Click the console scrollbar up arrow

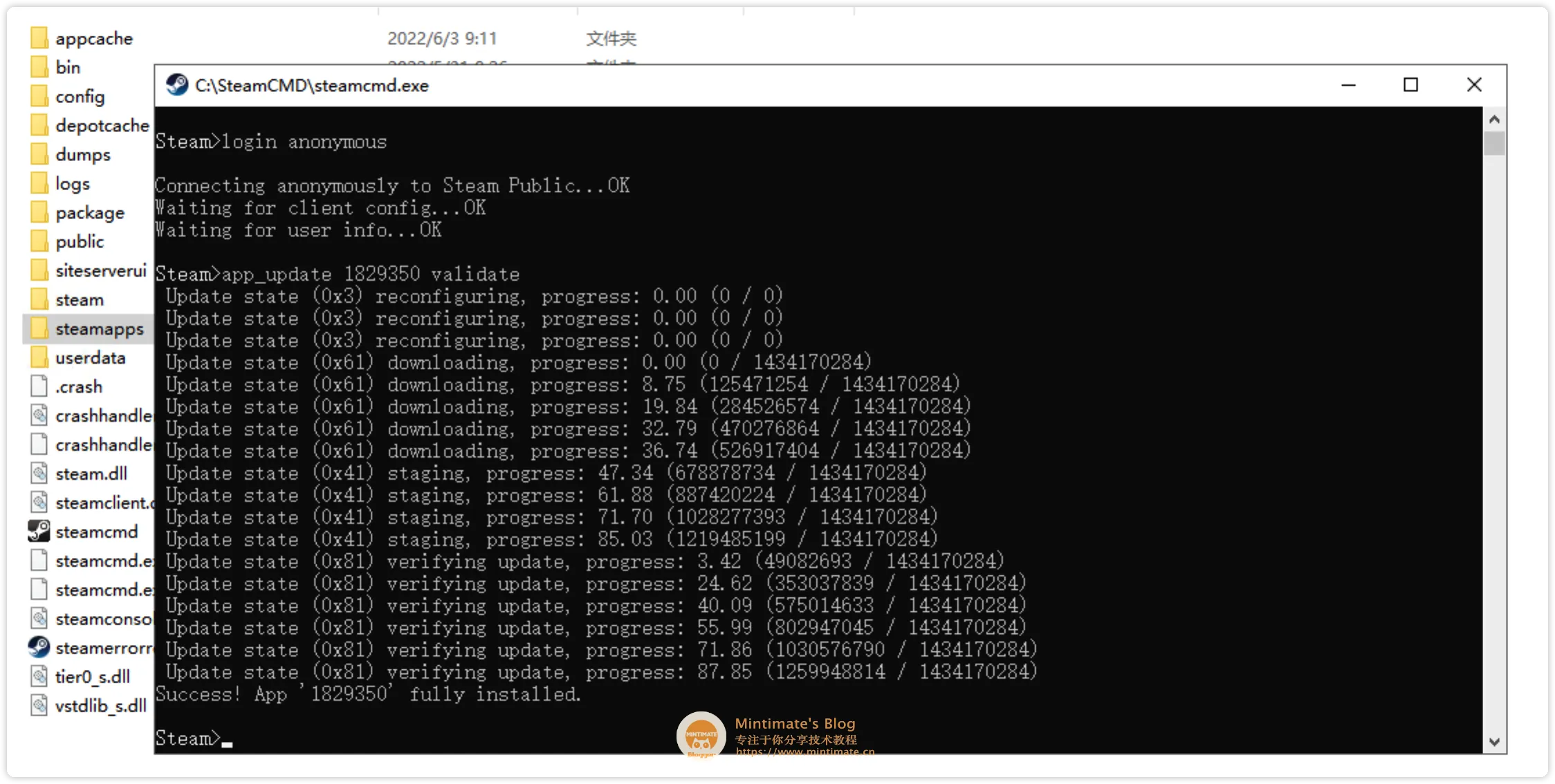(x=1495, y=120)
